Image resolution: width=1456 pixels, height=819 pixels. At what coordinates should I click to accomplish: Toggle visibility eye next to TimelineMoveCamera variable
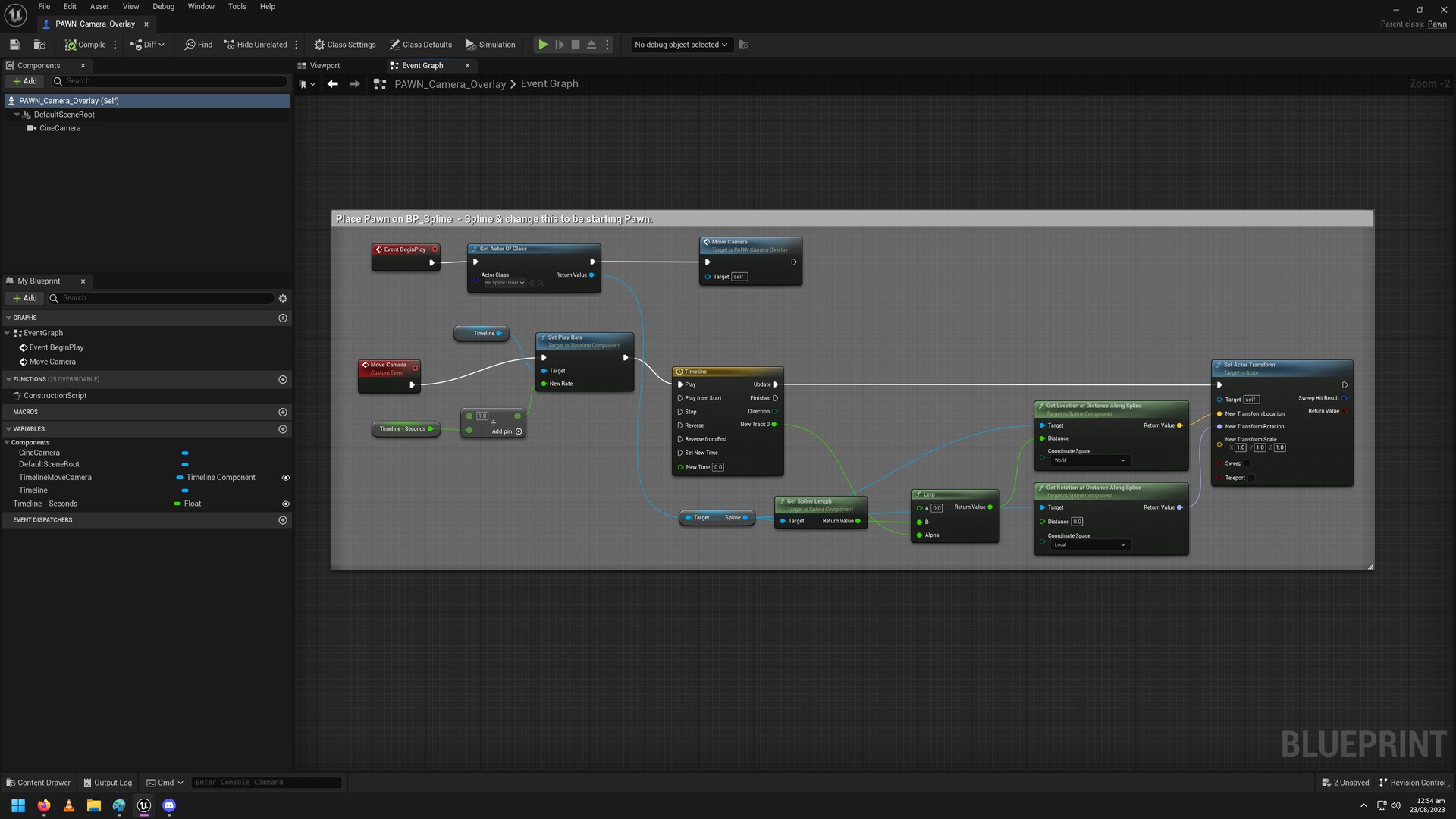point(286,477)
